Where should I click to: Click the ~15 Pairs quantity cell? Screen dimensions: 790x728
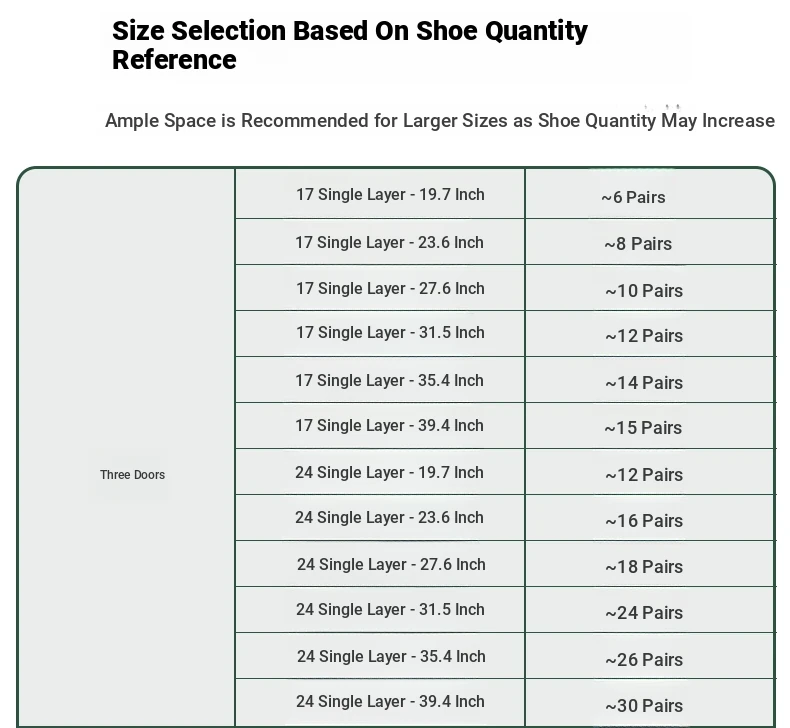(649, 426)
